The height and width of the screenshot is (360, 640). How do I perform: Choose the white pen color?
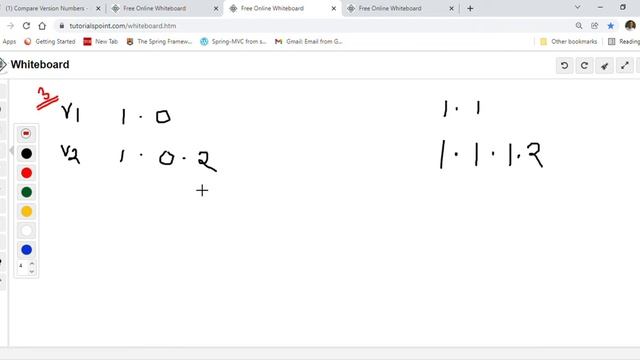pos(27,231)
